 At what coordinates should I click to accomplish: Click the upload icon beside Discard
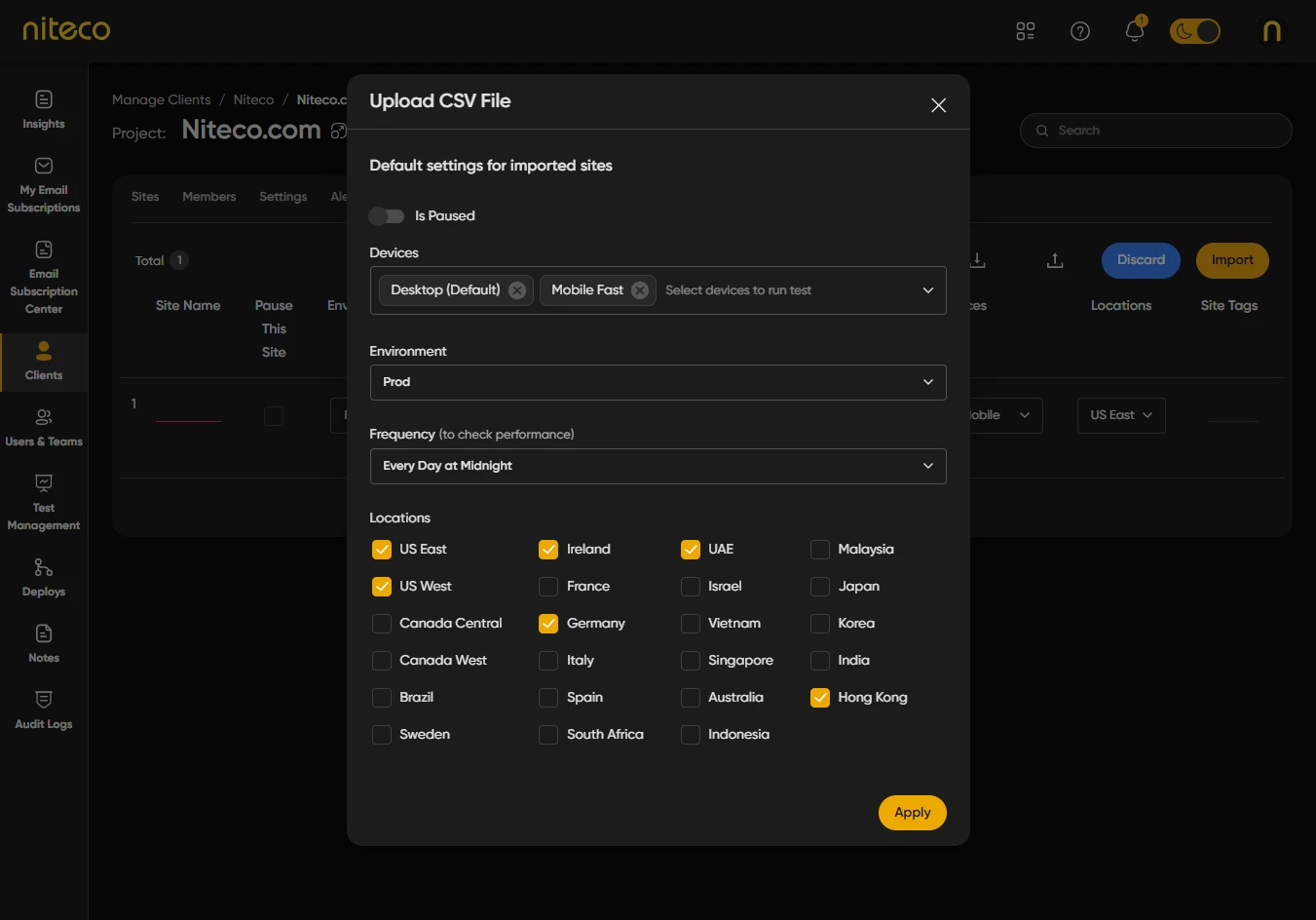click(1055, 260)
